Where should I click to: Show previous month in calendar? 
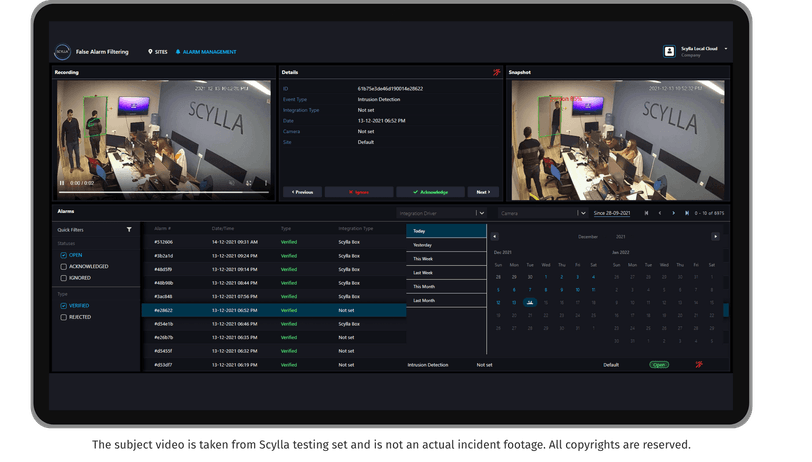pos(495,236)
